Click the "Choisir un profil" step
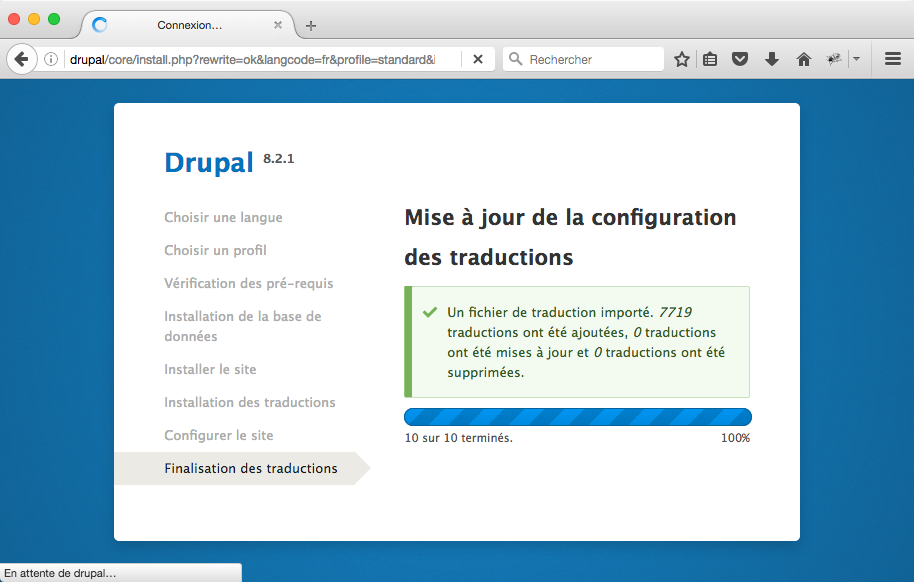The width and height of the screenshot is (914, 582). pos(215,250)
